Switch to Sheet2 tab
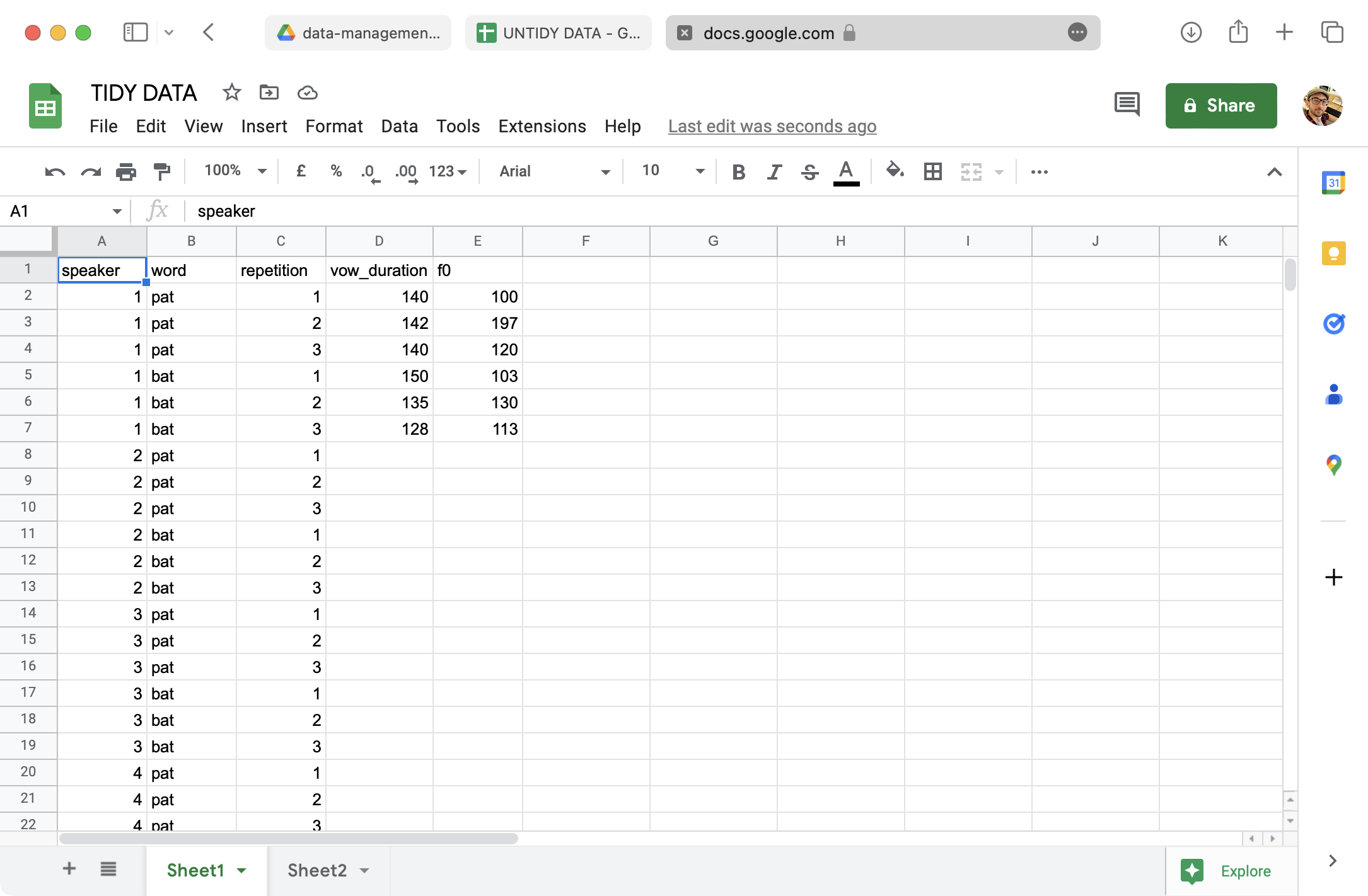Screen dimensions: 1368x896 (317, 870)
